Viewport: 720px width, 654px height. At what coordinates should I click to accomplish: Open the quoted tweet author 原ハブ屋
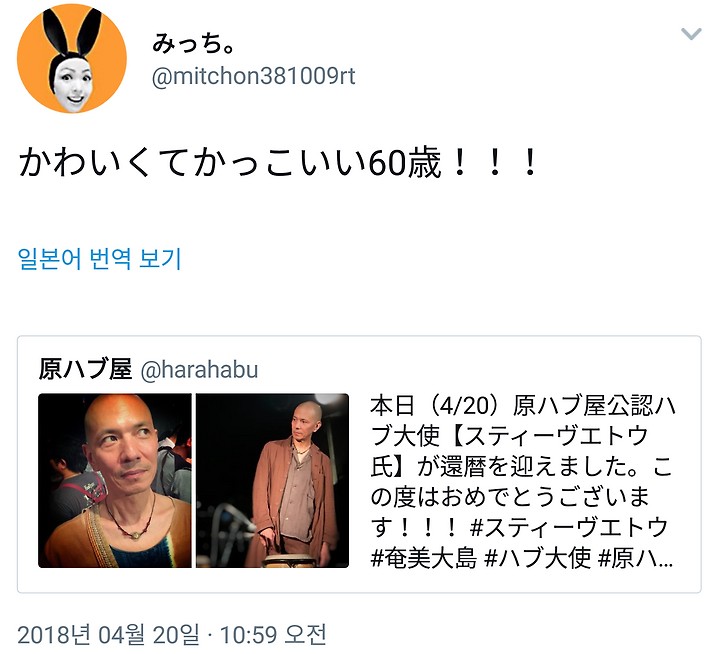85,369
